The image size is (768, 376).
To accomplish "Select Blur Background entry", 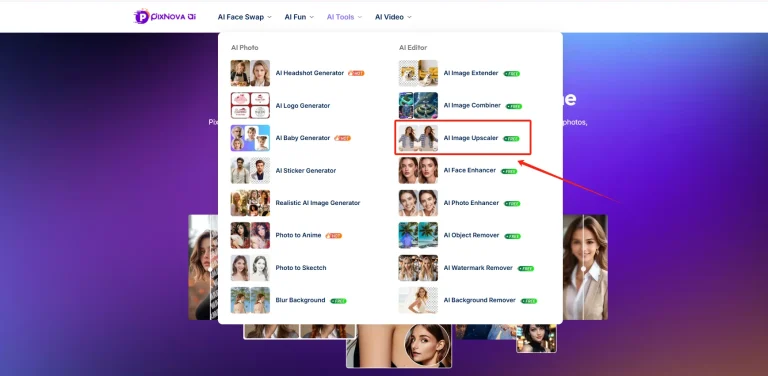I will (300, 300).
